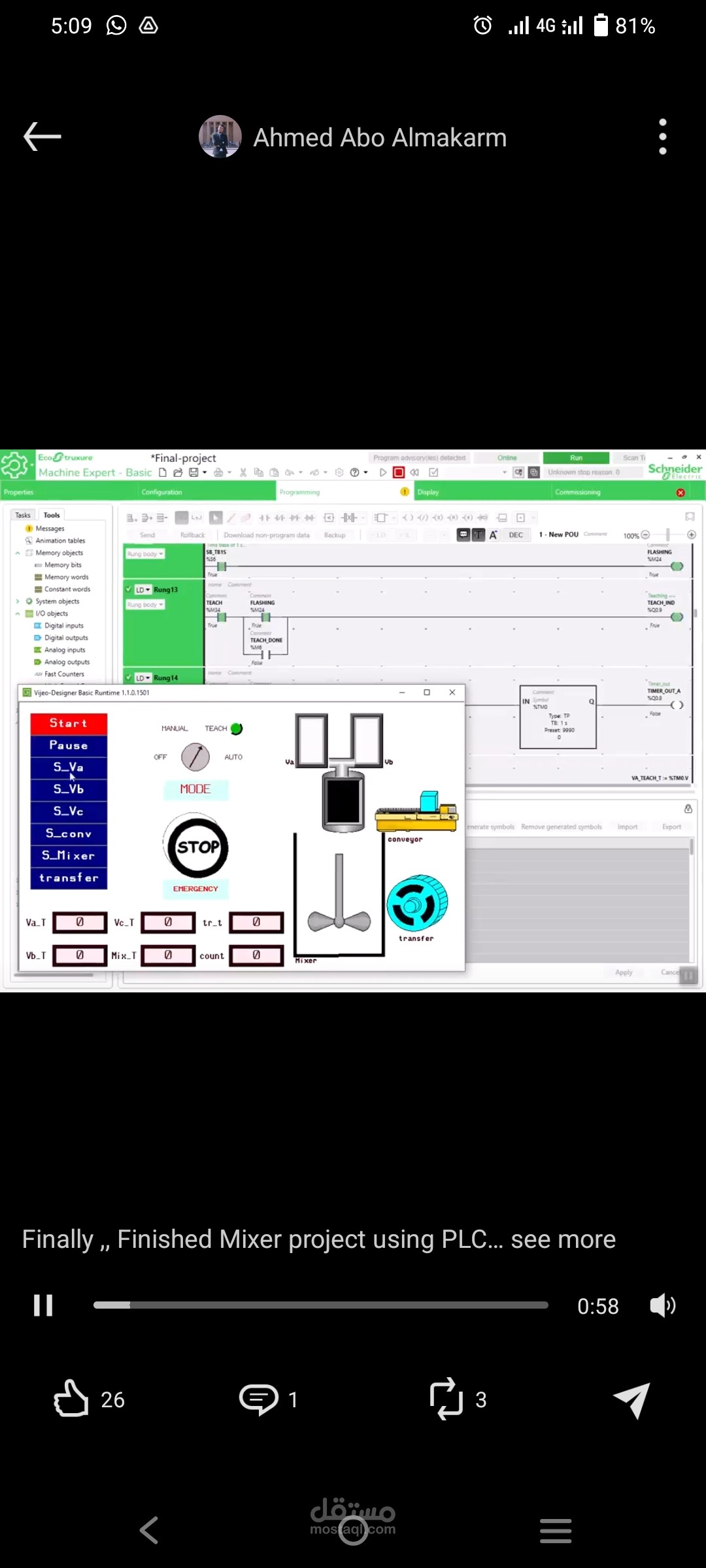Viewport: 706px width, 1568px height.
Task: Click the Start controller play icon
Action: tap(383, 472)
